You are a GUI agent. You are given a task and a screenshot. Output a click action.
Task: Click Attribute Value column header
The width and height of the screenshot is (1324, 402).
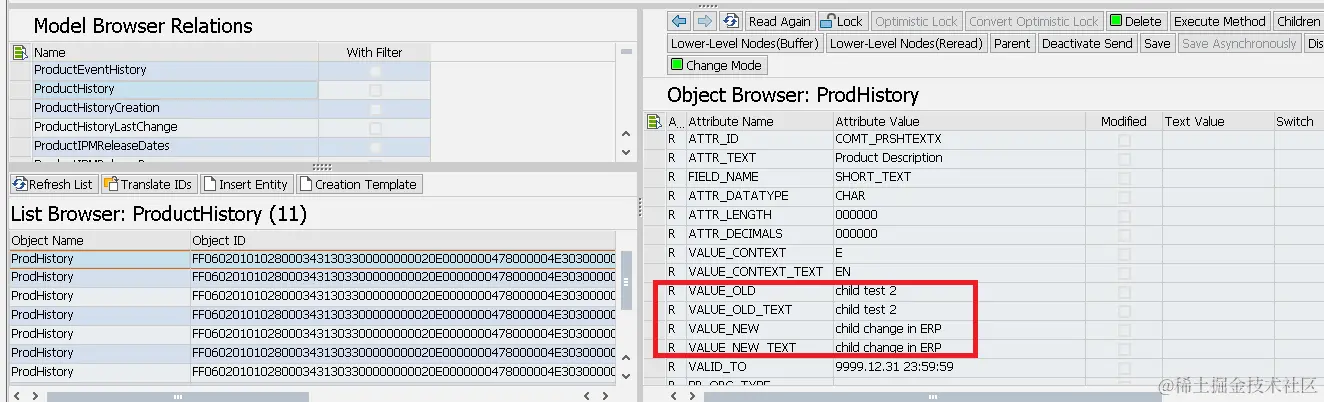959,122
